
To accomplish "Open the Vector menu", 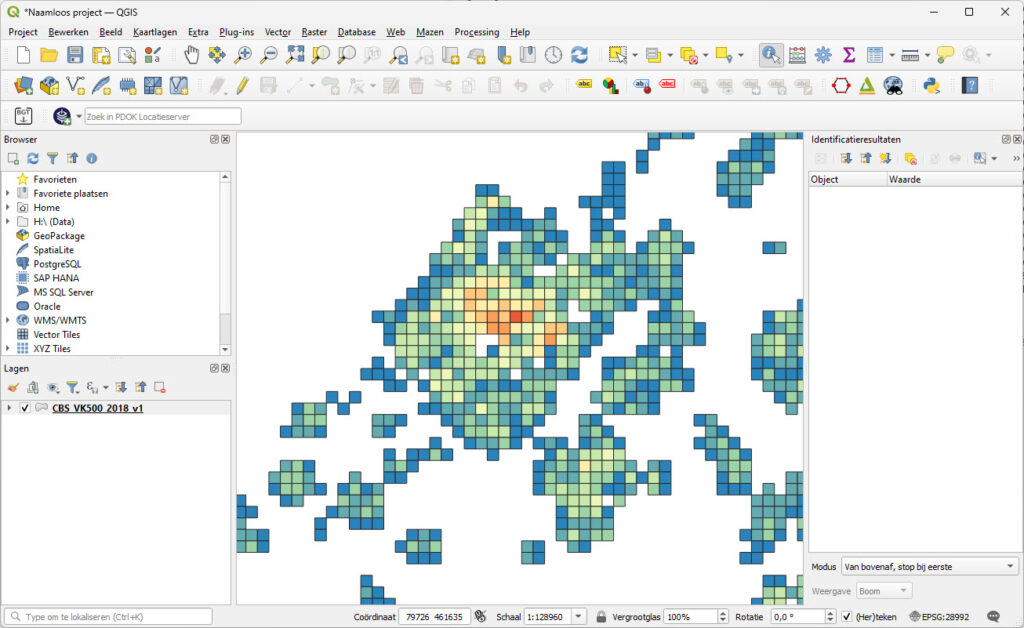I will coord(277,32).
